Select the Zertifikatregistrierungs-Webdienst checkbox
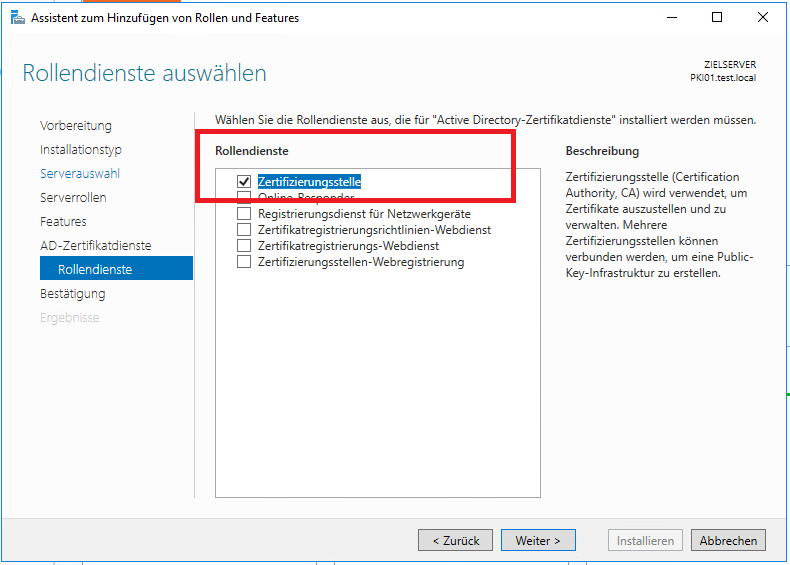The image size is (790, 565). pyautogui.click(x=243, y=246)
